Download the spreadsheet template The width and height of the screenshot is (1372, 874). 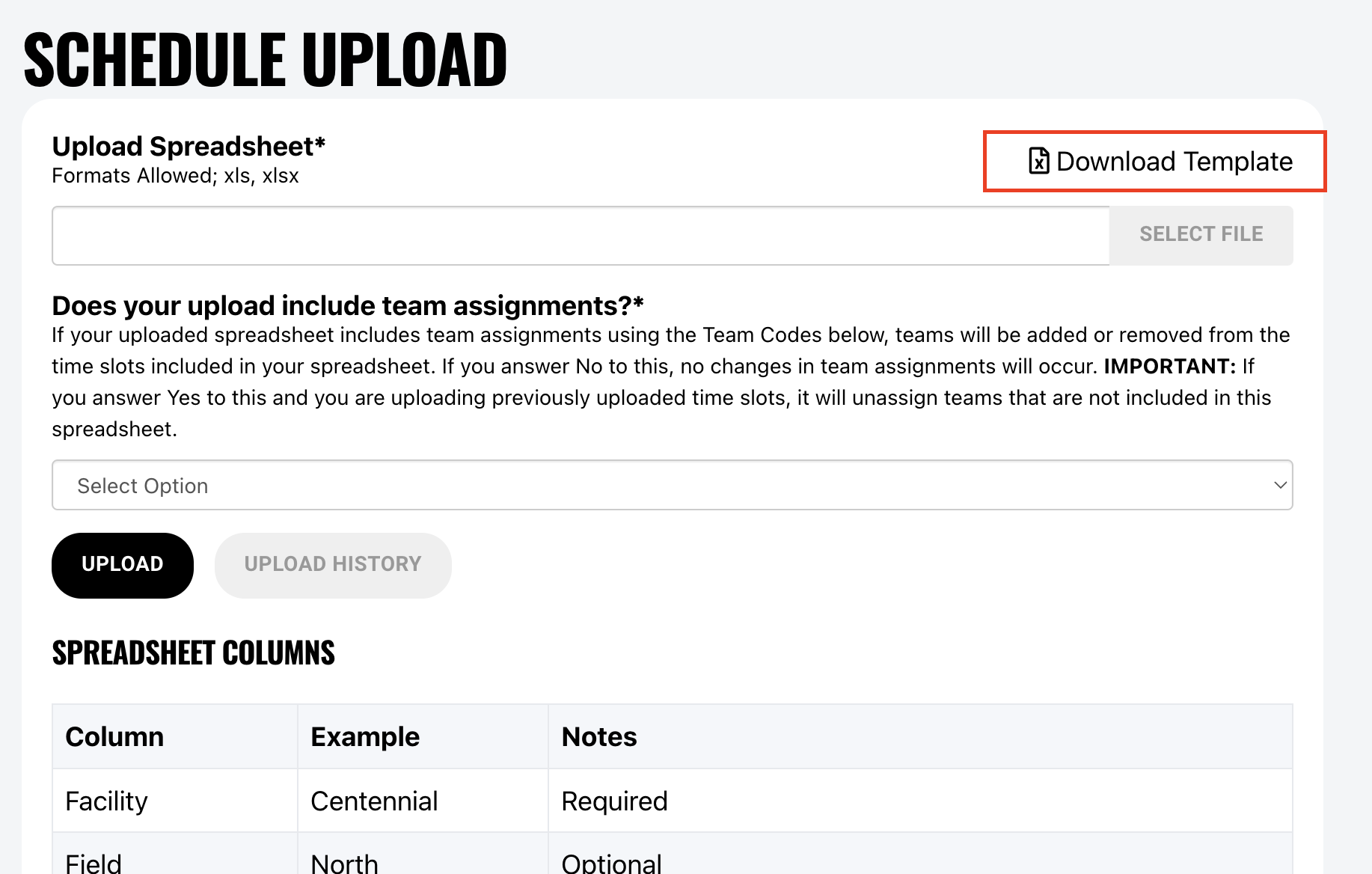point(1154,161)
